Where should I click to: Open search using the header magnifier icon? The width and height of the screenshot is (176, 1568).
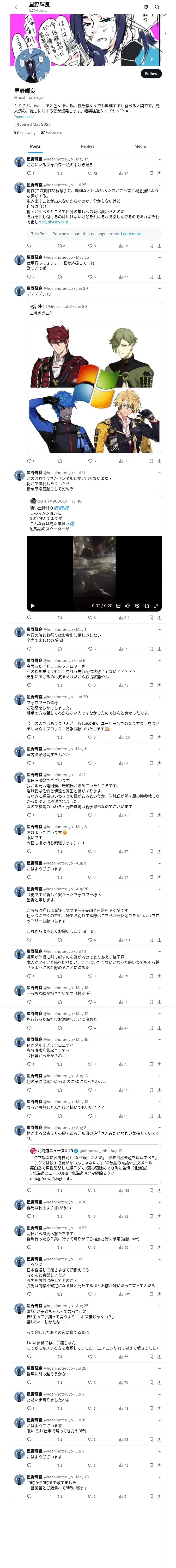tap(157, 7)
